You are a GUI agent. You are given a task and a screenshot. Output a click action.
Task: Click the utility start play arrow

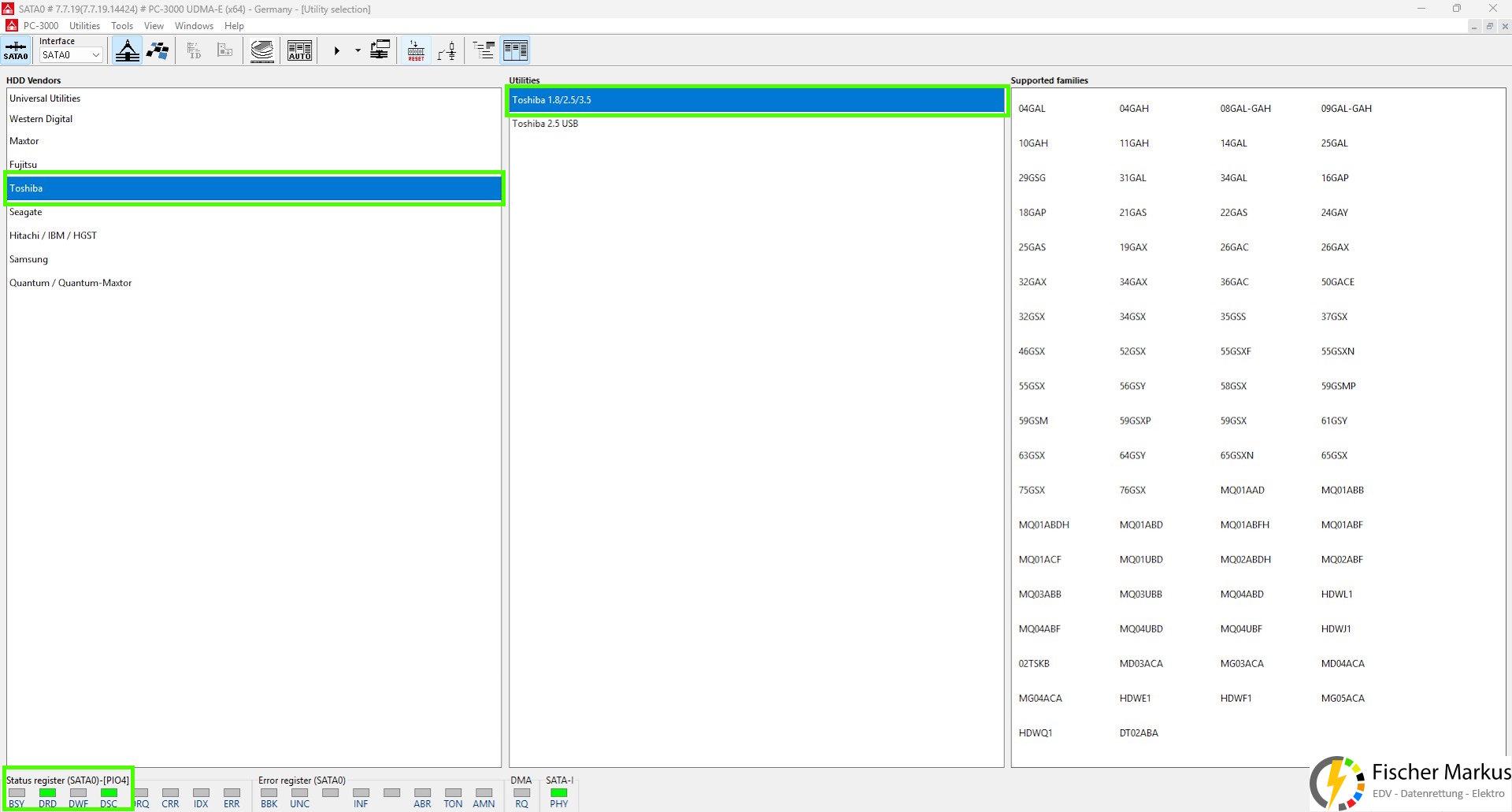click(x=336, y=50)
